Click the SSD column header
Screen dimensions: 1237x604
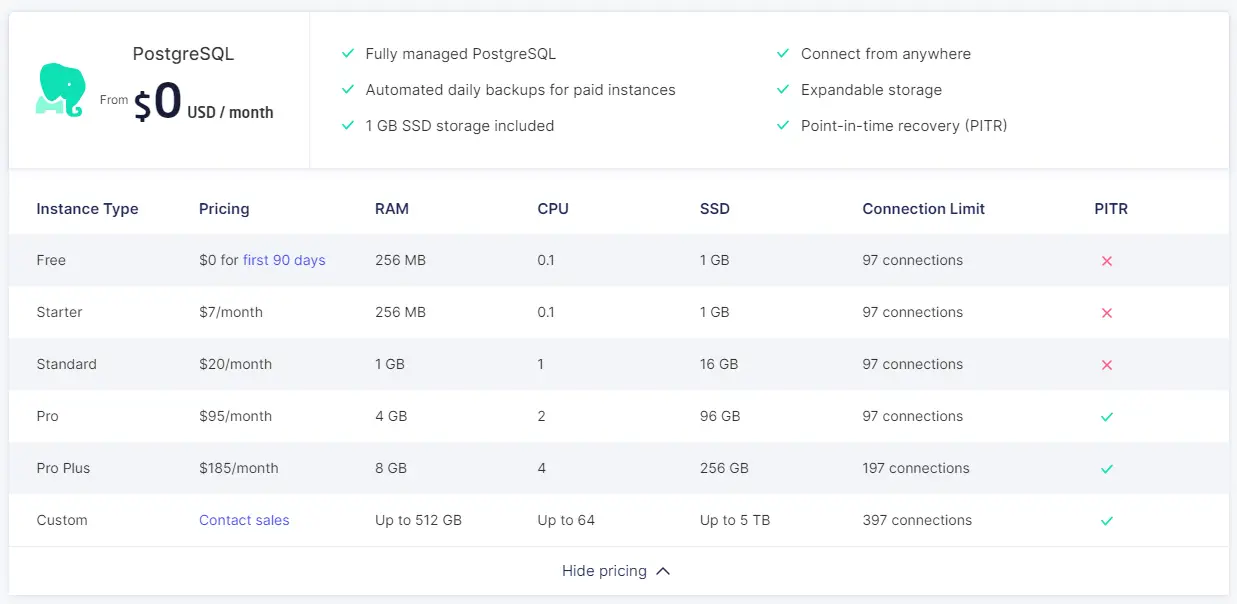(x=715, y=209)
